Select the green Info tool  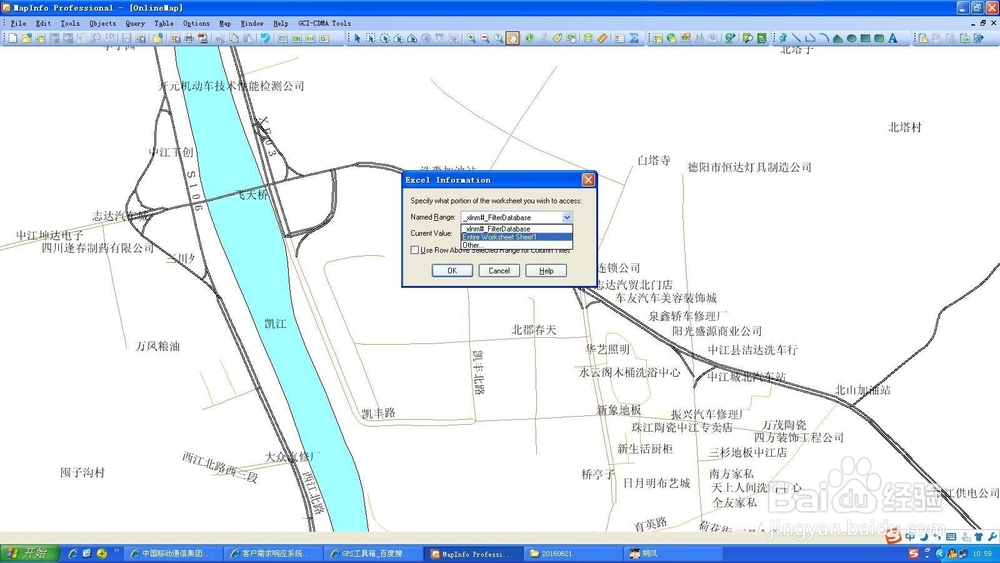pos(529,38)
